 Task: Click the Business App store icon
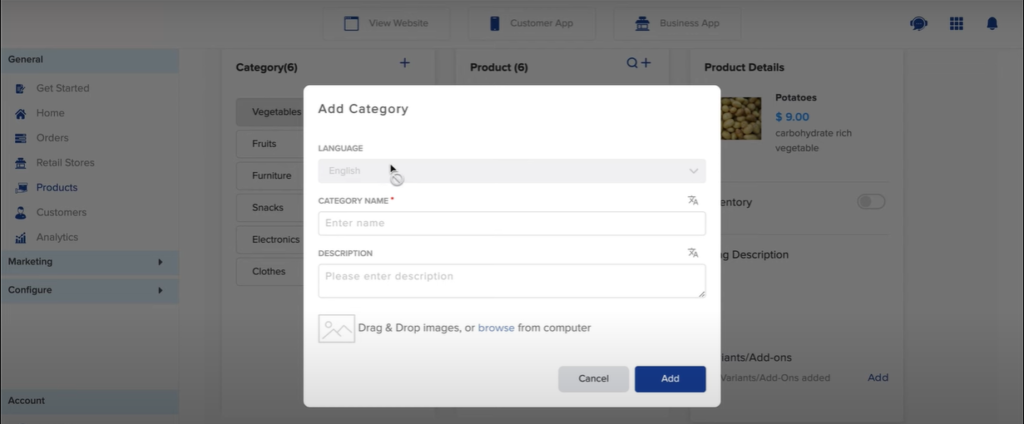tap(642, 24)
